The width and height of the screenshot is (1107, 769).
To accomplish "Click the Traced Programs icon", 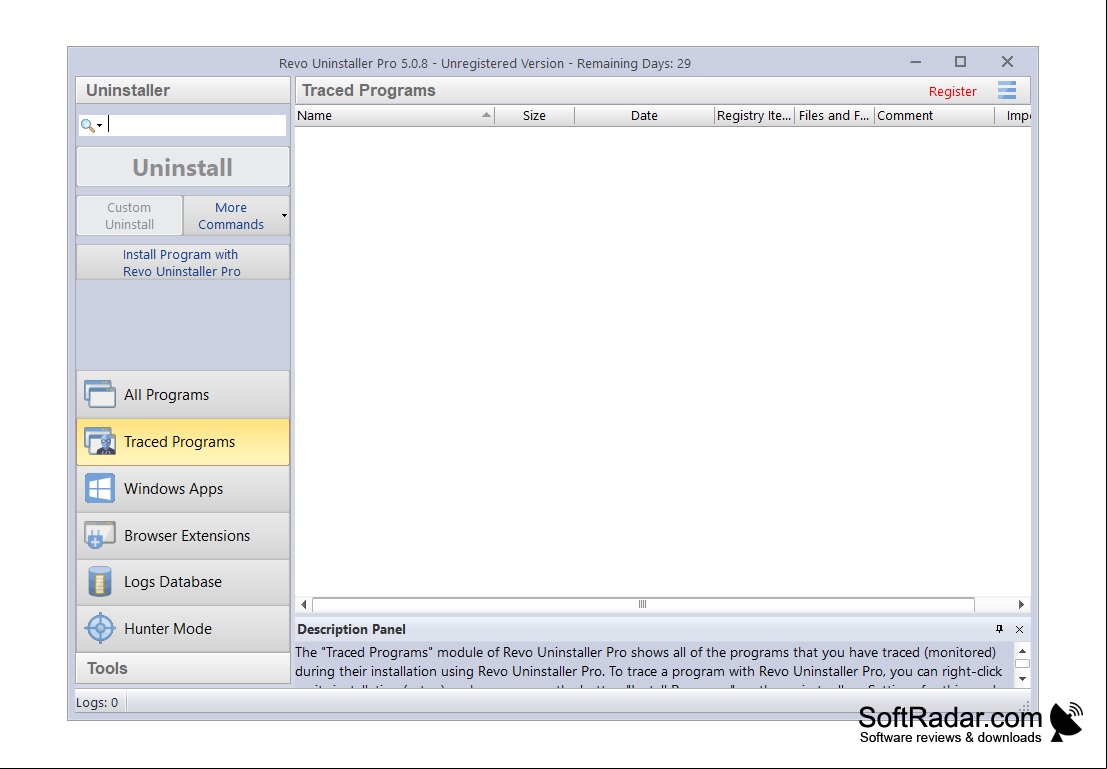I will pyautogui.click(x=100, y=441).
